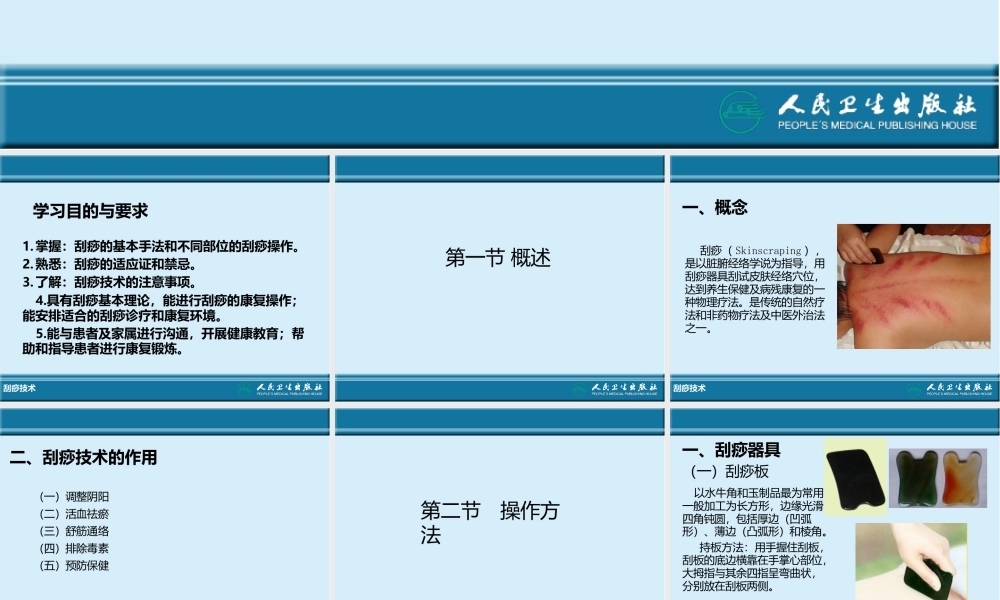Image resolution: width=1000 pixels, height=600 pixels.
Task: Click footer publisher logo on 概念 slide
Action: 950,388
